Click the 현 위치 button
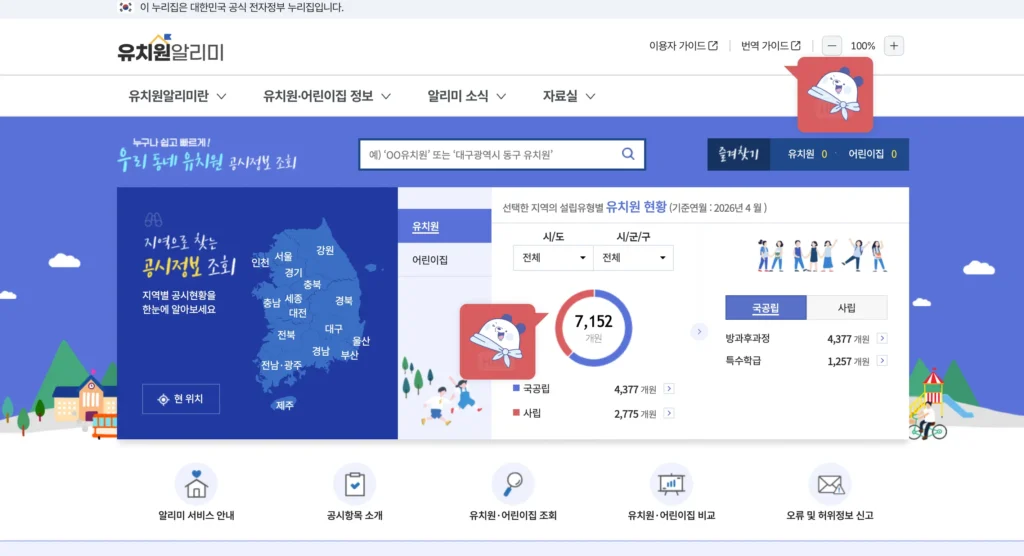This screenshot has width=1024, height=556. (181, 399)
